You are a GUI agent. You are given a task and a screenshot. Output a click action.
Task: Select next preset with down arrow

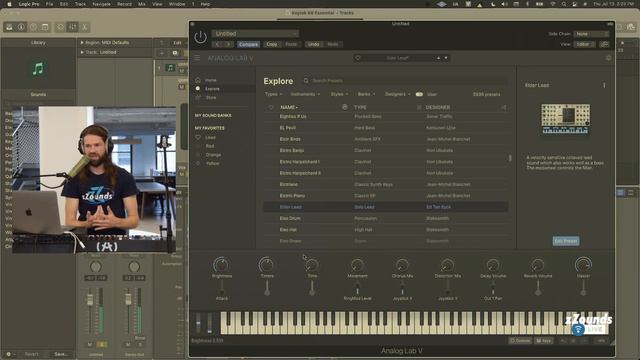point(446,58)
